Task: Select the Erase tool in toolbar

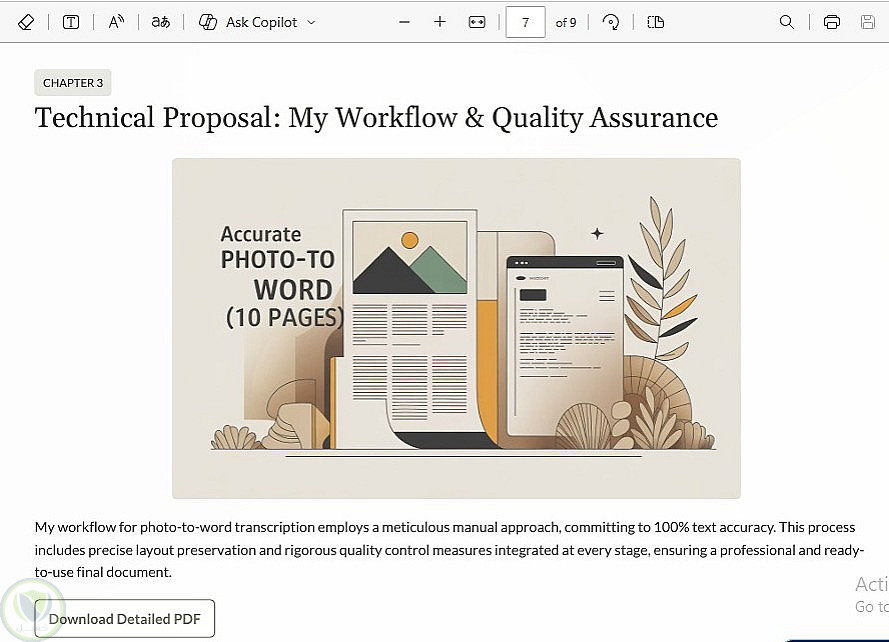Action: click(x=26, y=22)
